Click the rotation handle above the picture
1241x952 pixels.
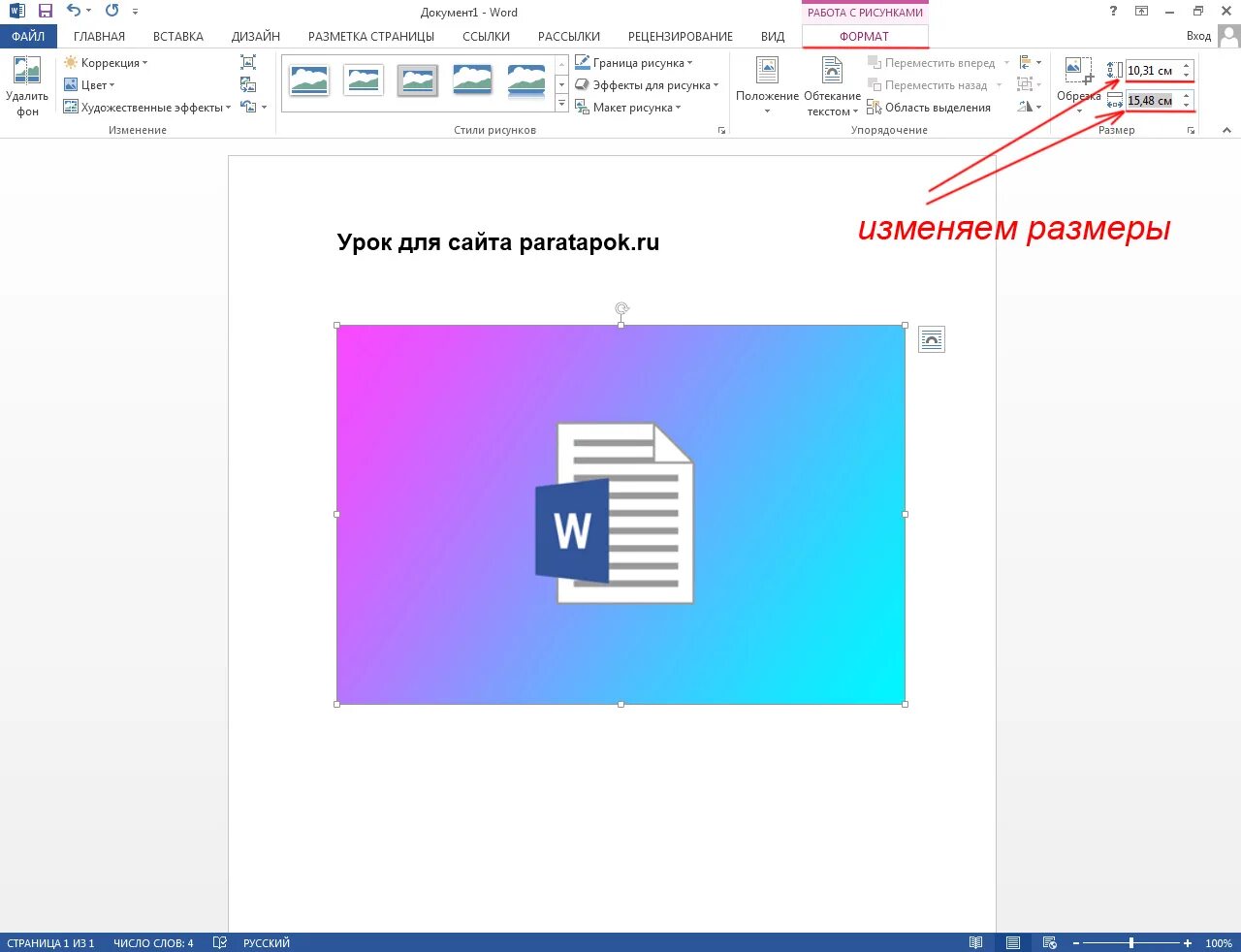click(621, 308)
